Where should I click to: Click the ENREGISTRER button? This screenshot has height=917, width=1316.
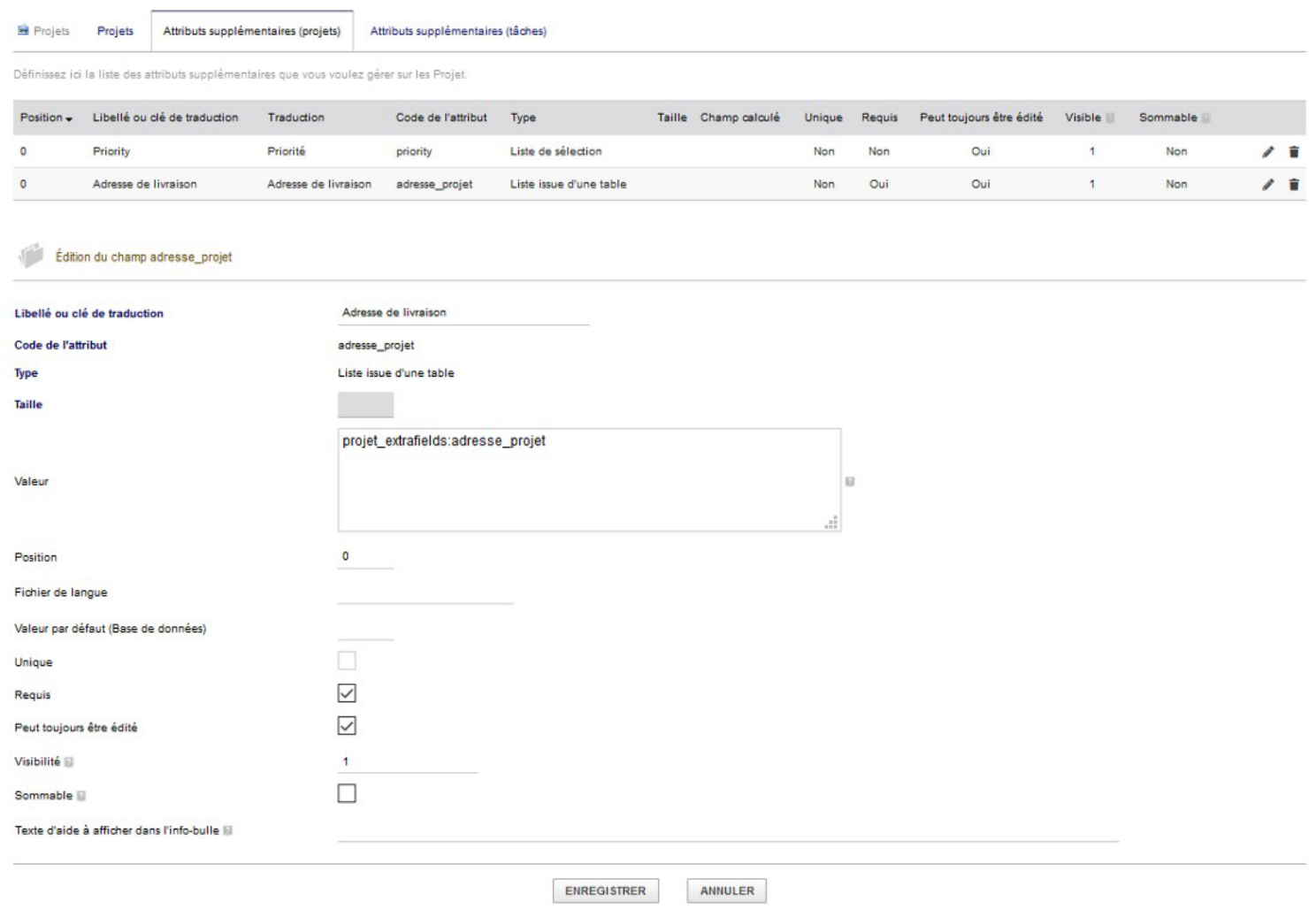coord(606,890)
